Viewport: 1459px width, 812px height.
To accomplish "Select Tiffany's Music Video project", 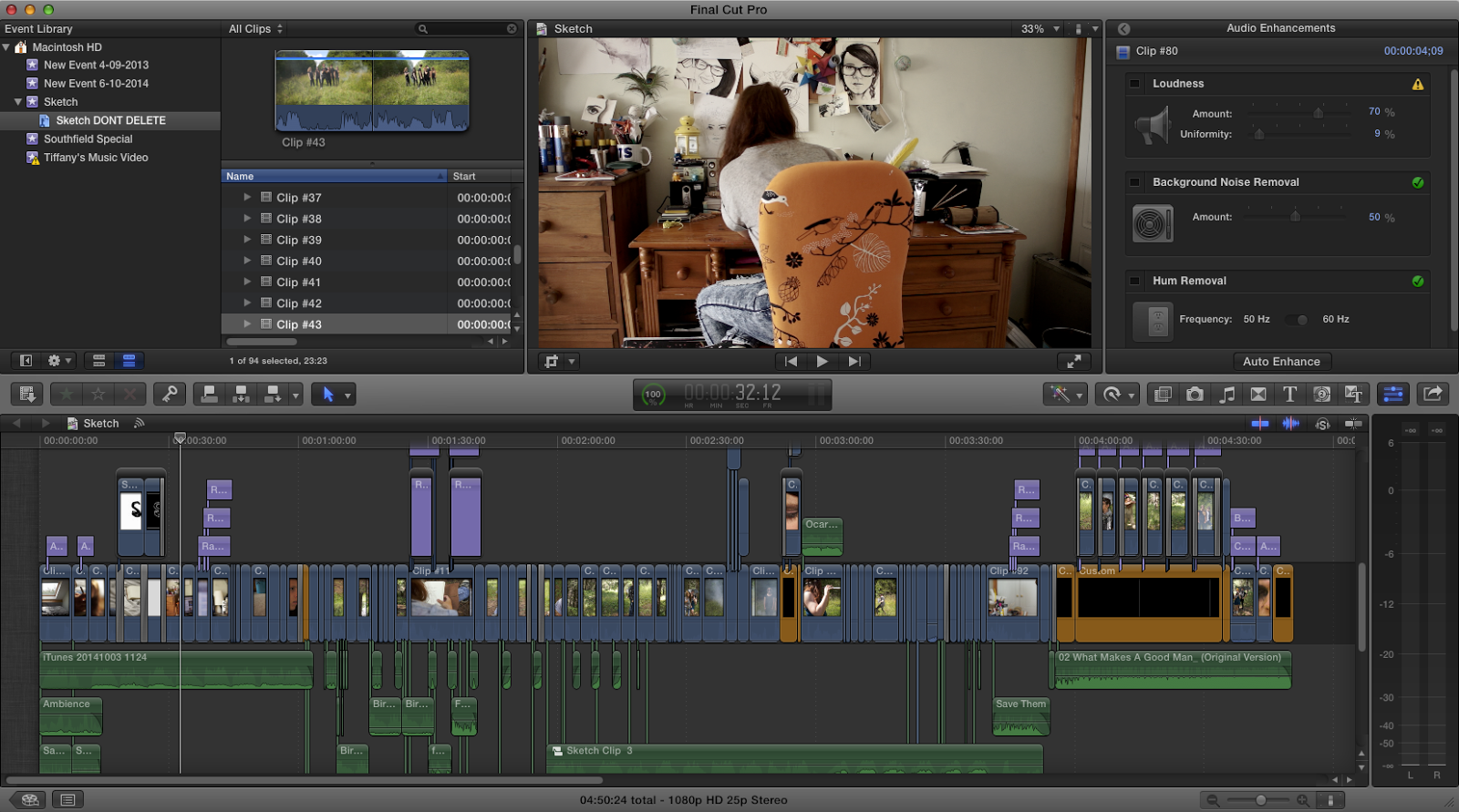I will click(x=96, y=158).
